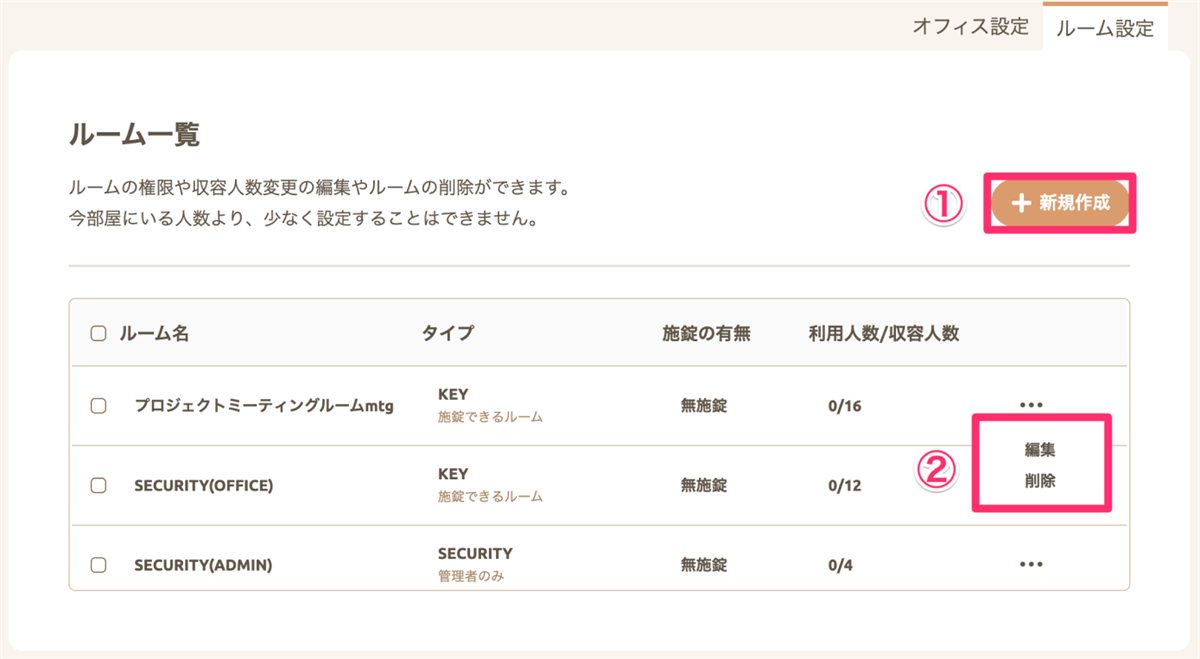This screenshot has width=1200, height=659.
Task: Click the 新規作成 button
Action: click(1060, 203)
